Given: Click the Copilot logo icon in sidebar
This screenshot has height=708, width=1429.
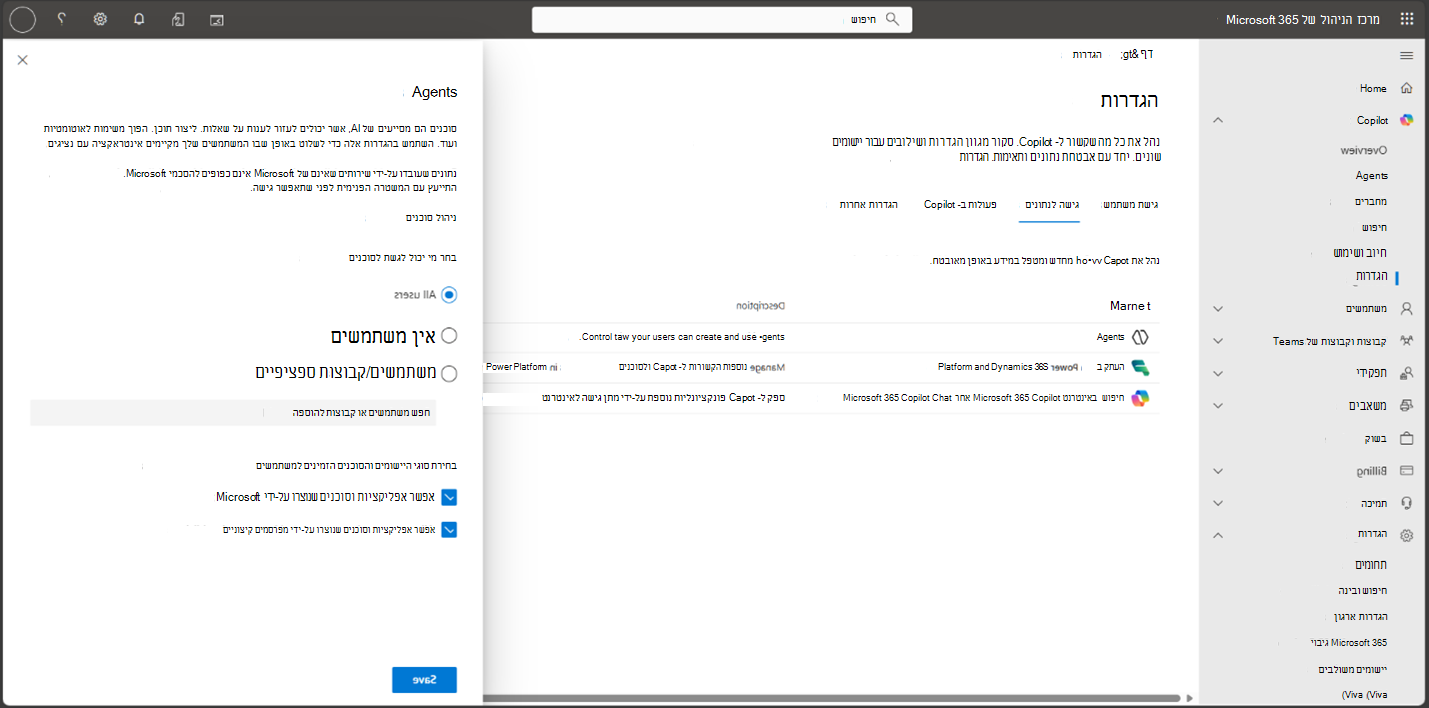Looking at the screenshot, I should pos(1407,120).
